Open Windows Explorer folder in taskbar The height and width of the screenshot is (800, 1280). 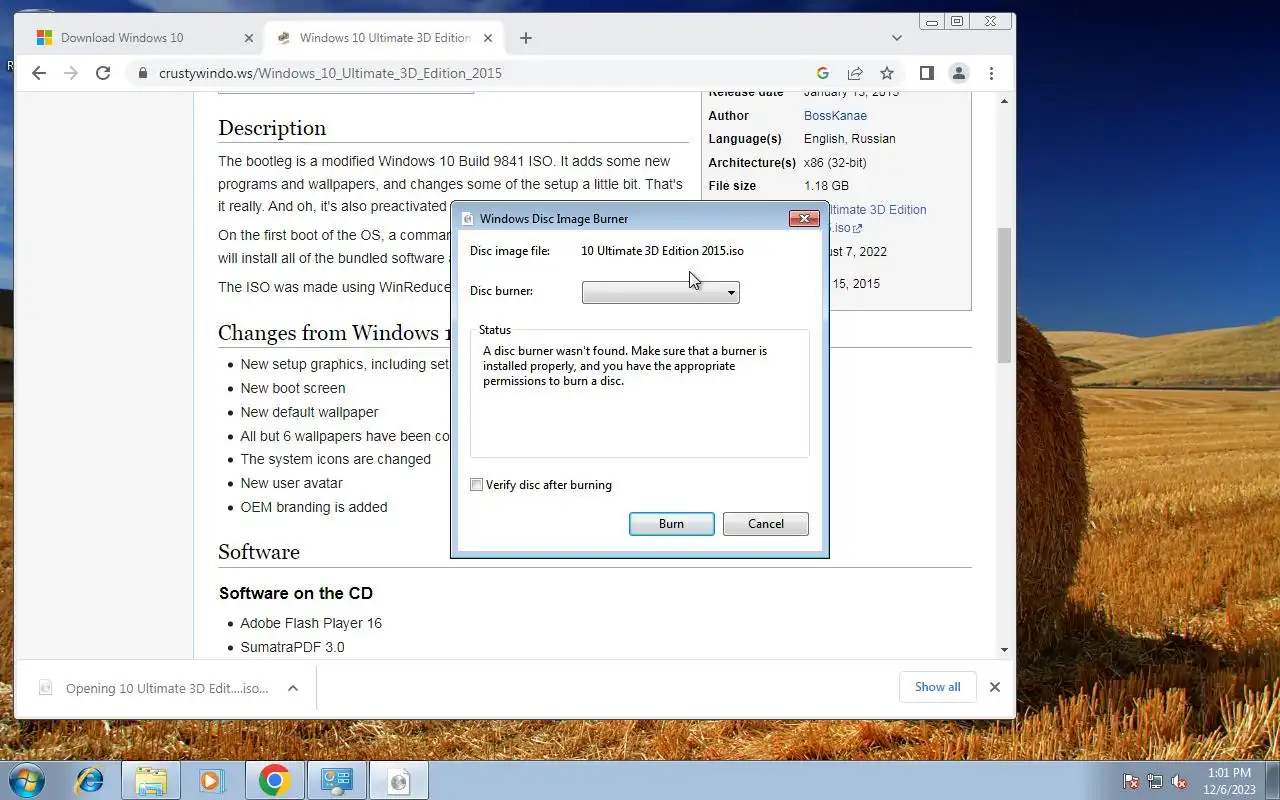(x=151, y=780)
